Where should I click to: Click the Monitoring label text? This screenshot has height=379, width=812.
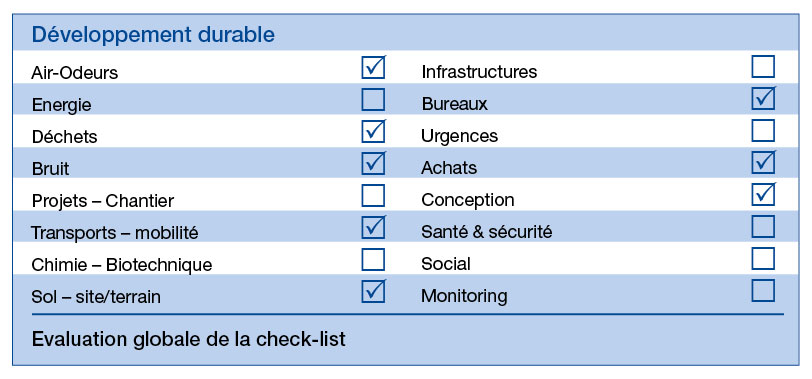(x=464, y=296)
